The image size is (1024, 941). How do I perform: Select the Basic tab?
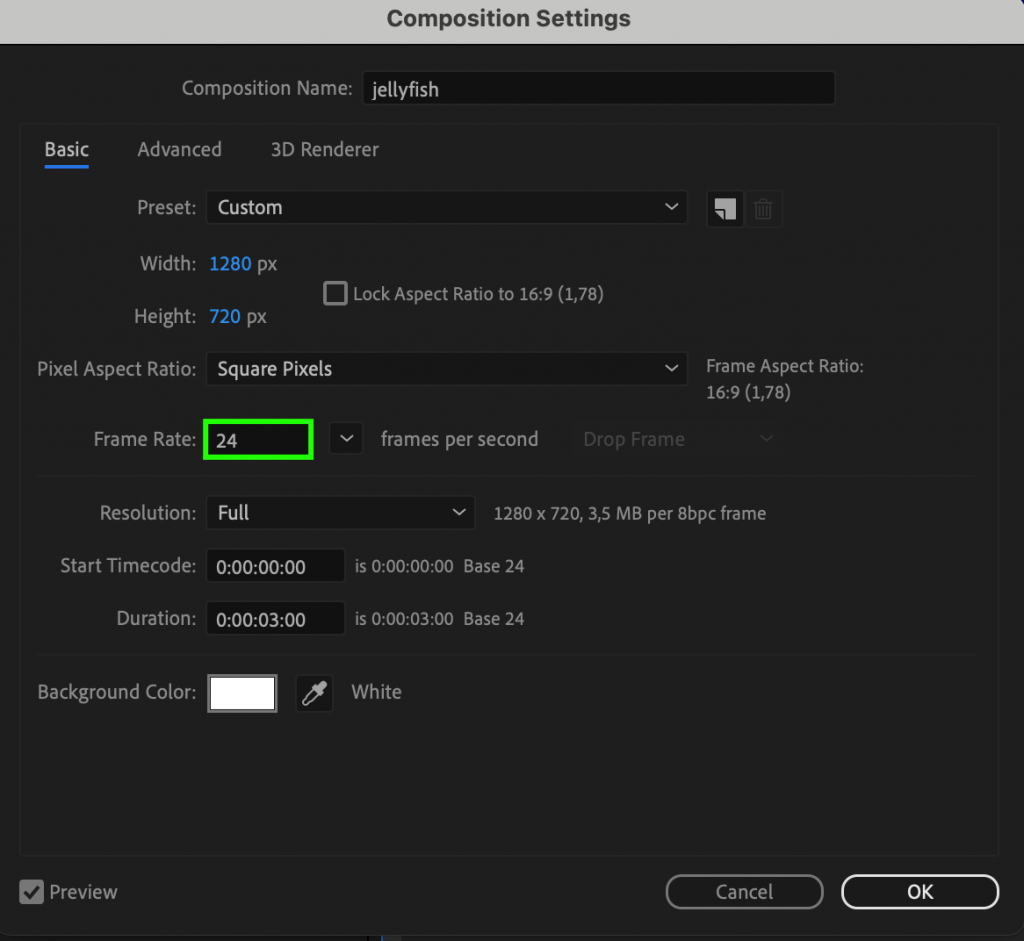click(66, 149)
